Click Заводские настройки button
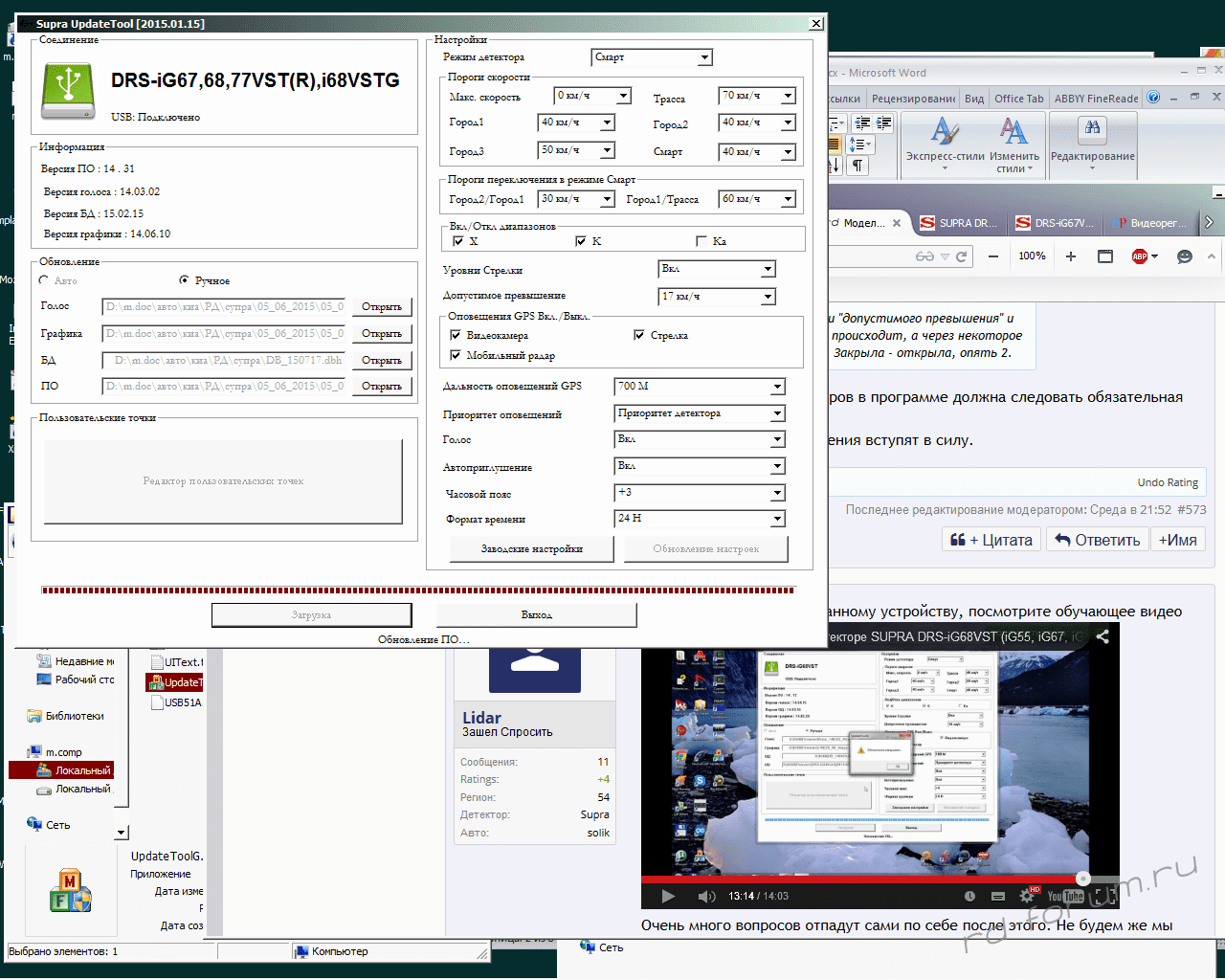The height and width of the screenshot is (980, 1225). tap(531, 549)
